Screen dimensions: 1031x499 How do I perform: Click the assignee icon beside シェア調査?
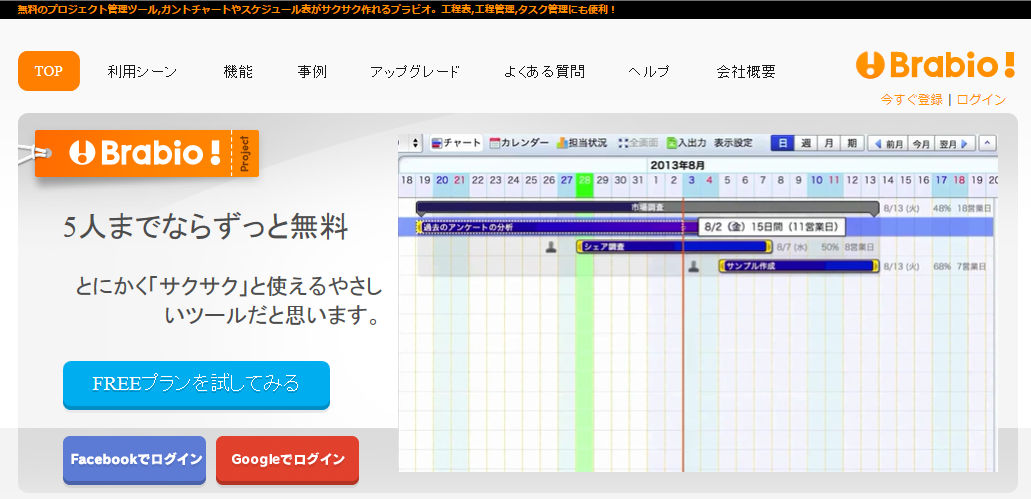(x=552, y=247)
